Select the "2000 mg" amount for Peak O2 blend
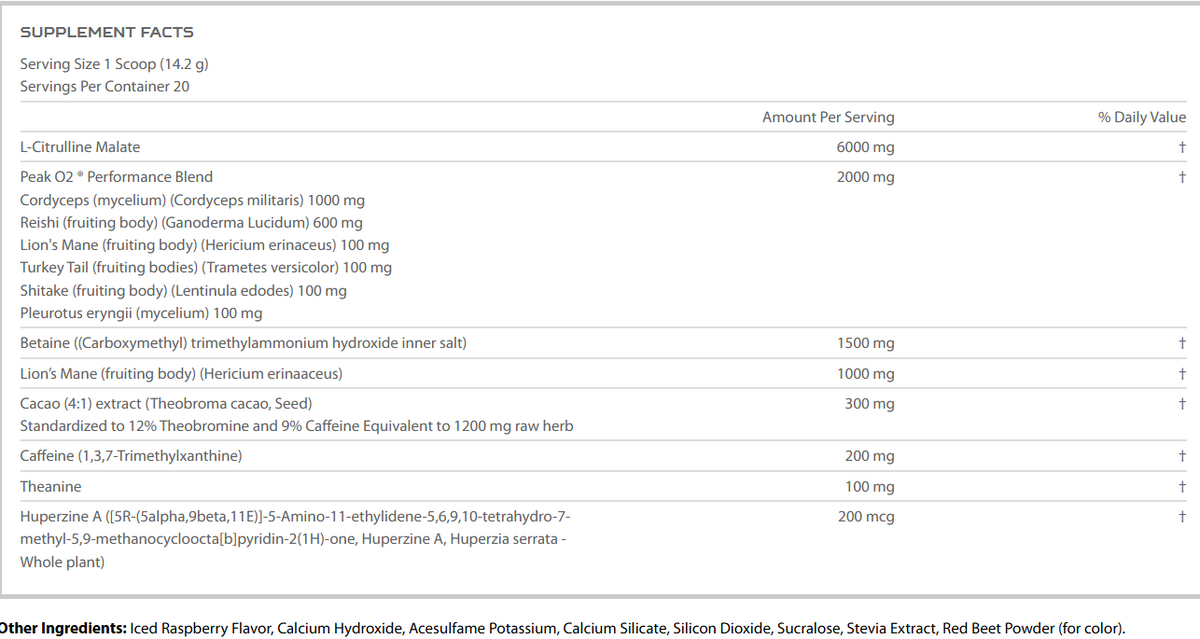The height and width of the screenshot is (639, 1200). (866, 177)
